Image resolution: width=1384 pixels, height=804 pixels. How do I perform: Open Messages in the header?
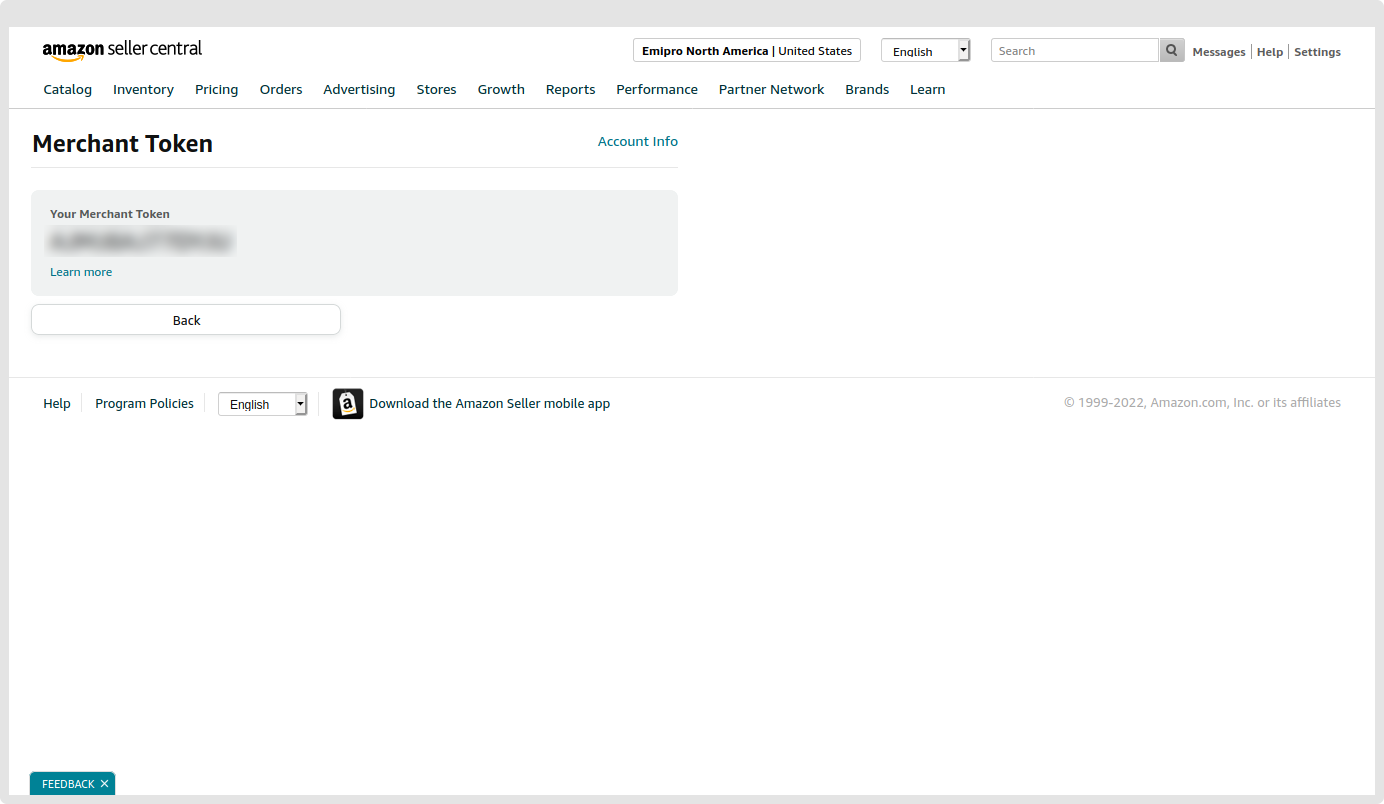click(1219, 52)
